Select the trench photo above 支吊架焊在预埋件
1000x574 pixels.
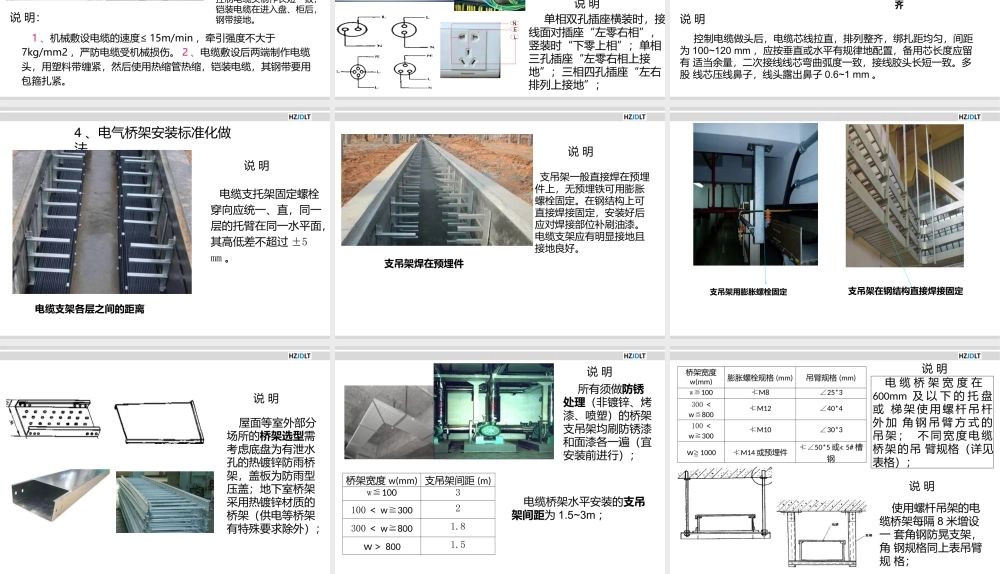[x=437, y=189]
